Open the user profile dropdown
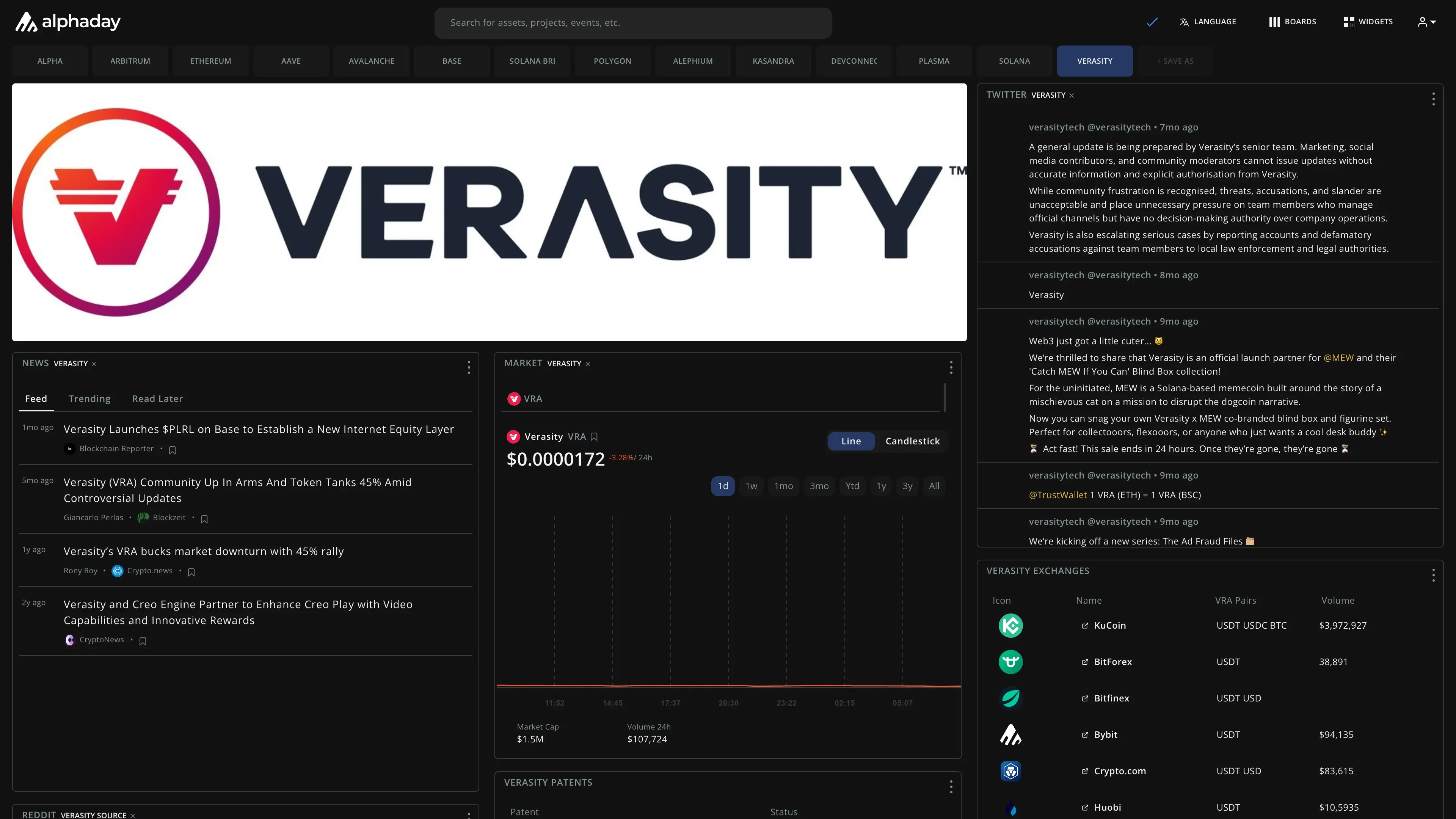 (x=1426, y=22)
